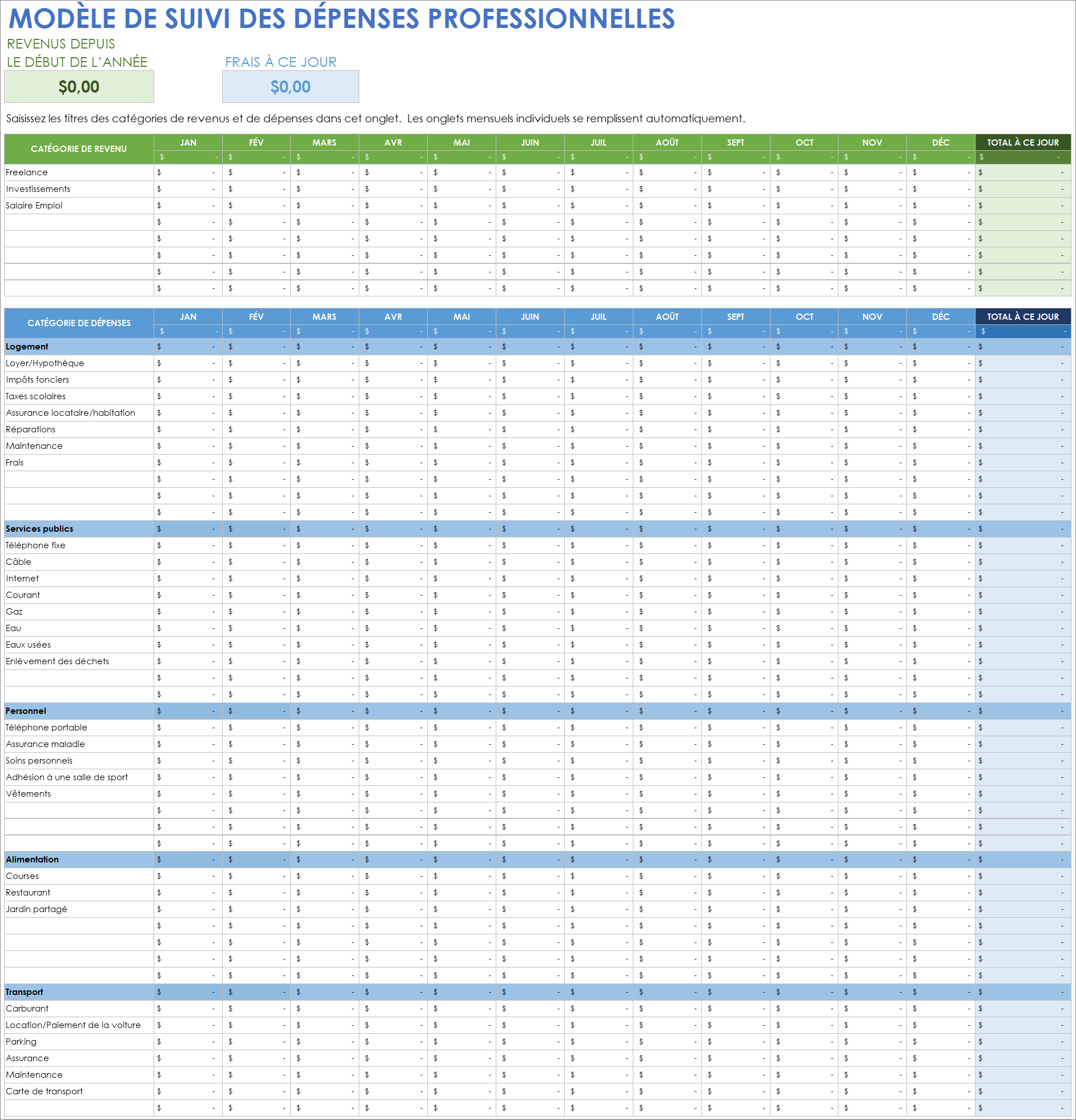
Task: Click the Catégorie de dépenses header cell
Action: 79,323
